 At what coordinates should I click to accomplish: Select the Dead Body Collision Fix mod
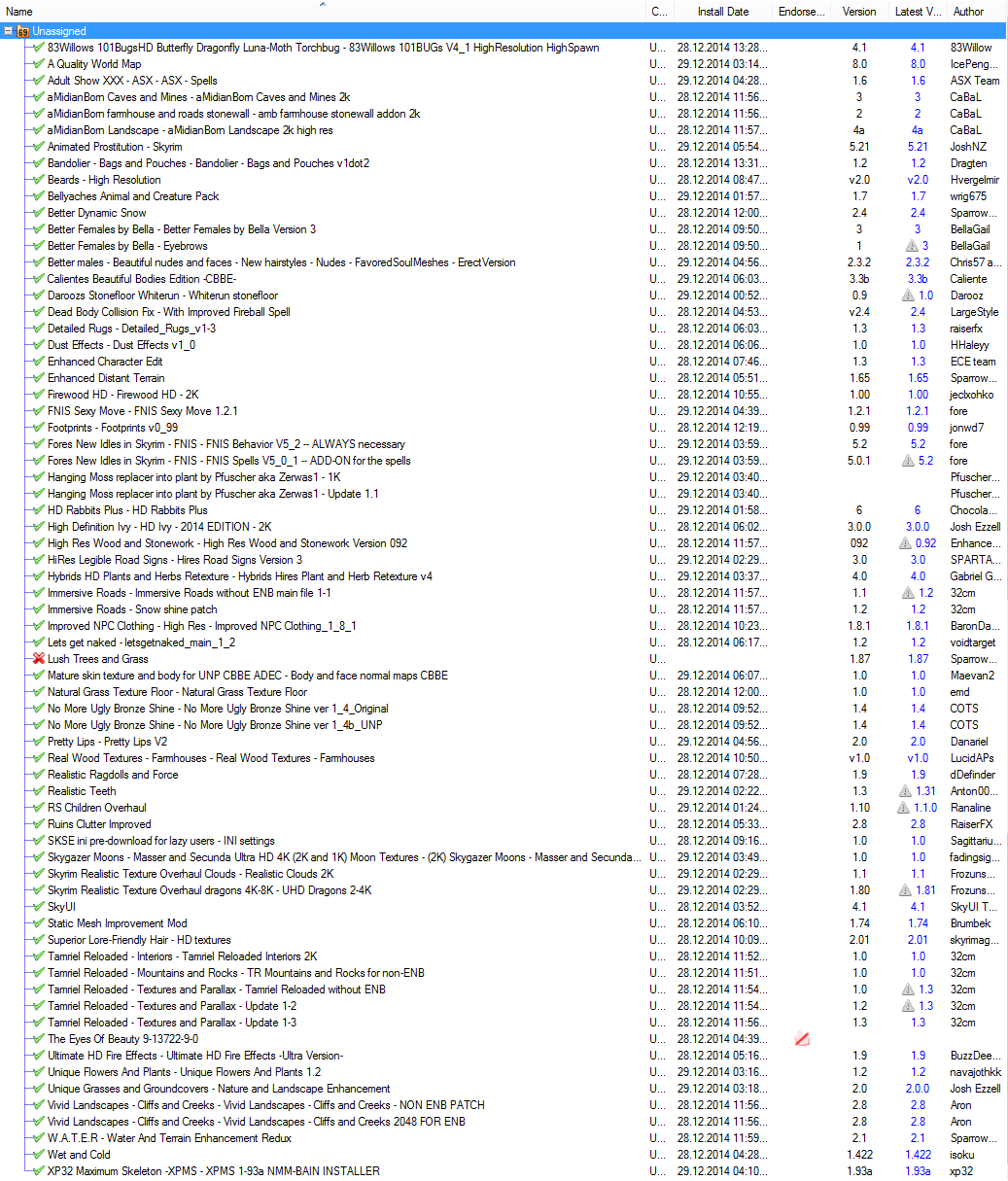pos(169,312)
